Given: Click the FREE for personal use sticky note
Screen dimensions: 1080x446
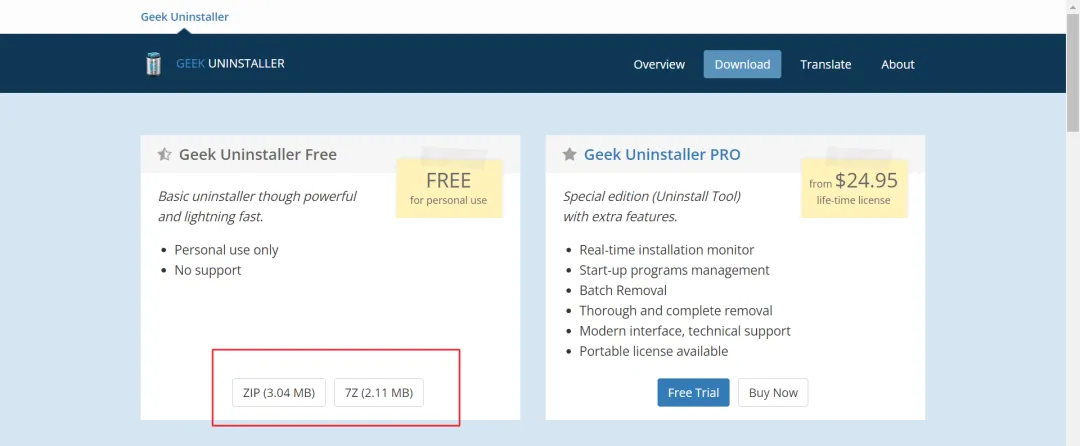Looking at the screenshot, I should (x=448, y=187).
